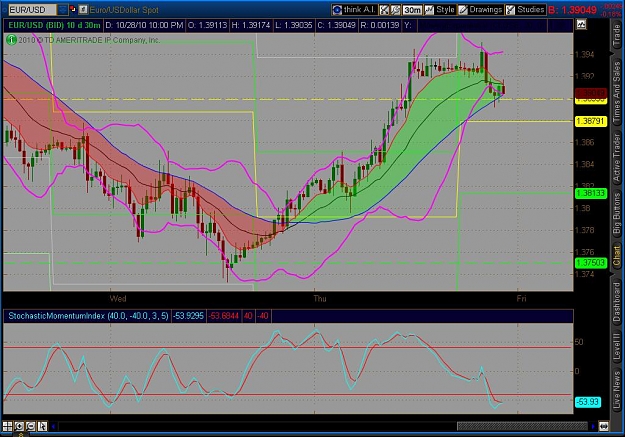The width and height of the screenshot is (625, 437).
Task: Click the left scroll arrow of time scrollbar
Action: 53,426
